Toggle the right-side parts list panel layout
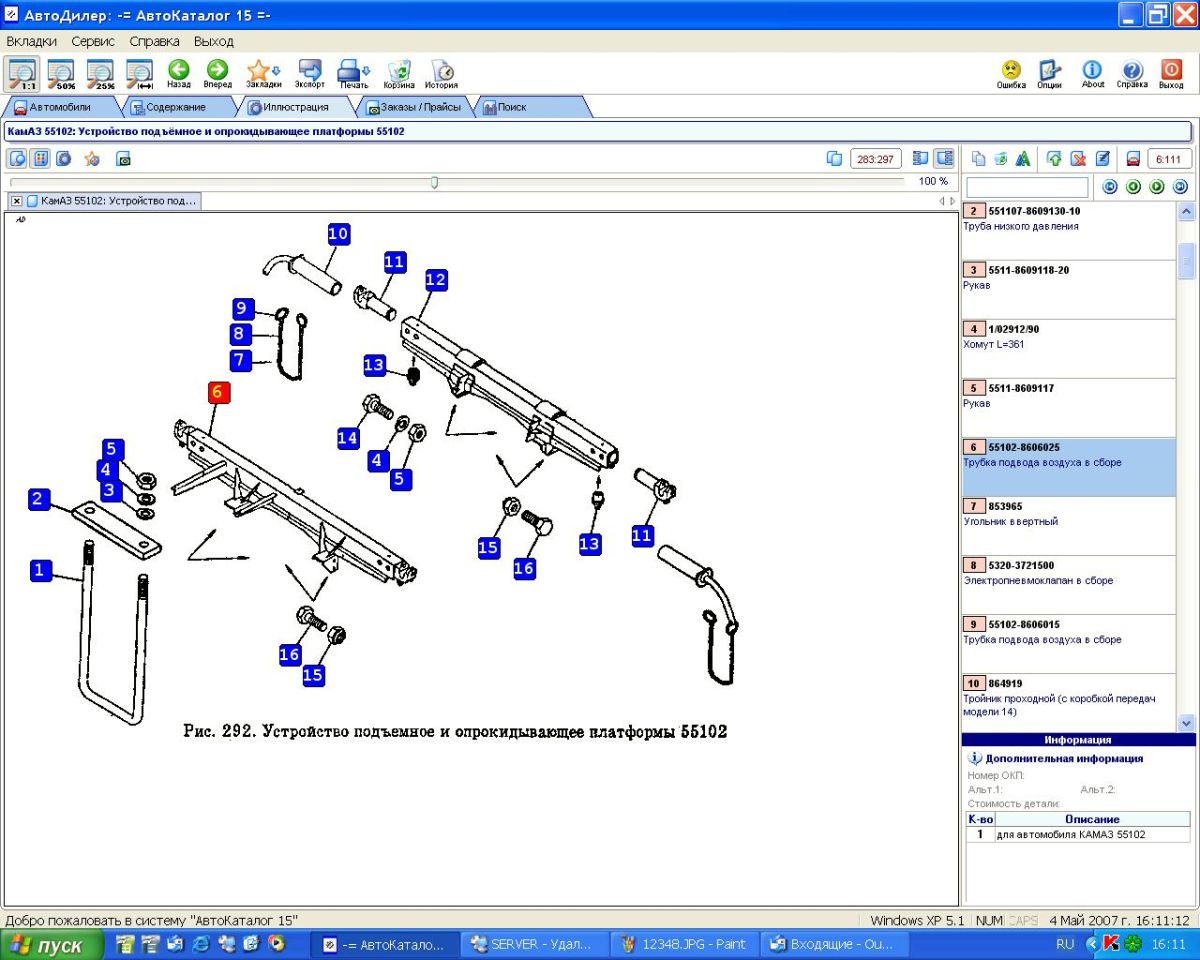Image resolution: width=1200 pixels, height=960 pixels. (944, 158)
